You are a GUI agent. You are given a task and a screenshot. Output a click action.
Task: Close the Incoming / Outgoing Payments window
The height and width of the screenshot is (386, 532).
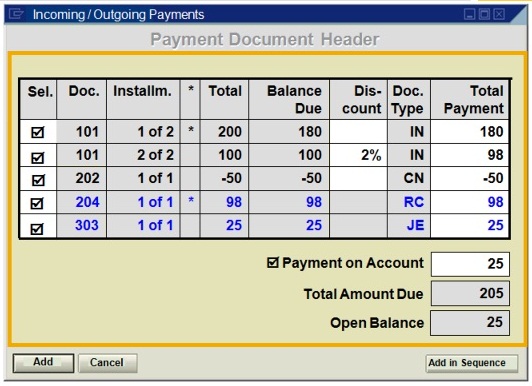tap(499, 14)
